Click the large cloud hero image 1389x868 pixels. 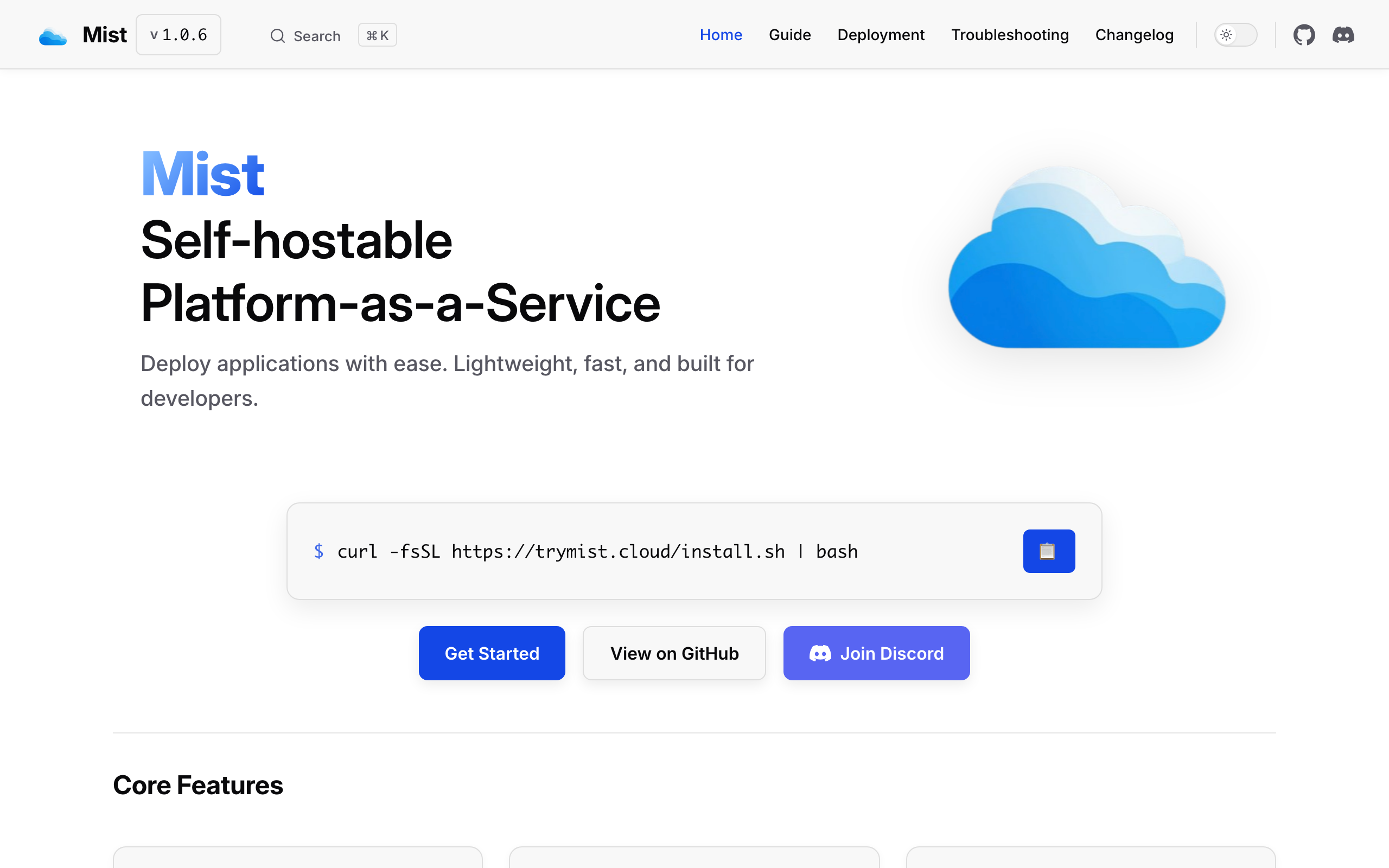pyautogui.click(x=1086, y=258)
